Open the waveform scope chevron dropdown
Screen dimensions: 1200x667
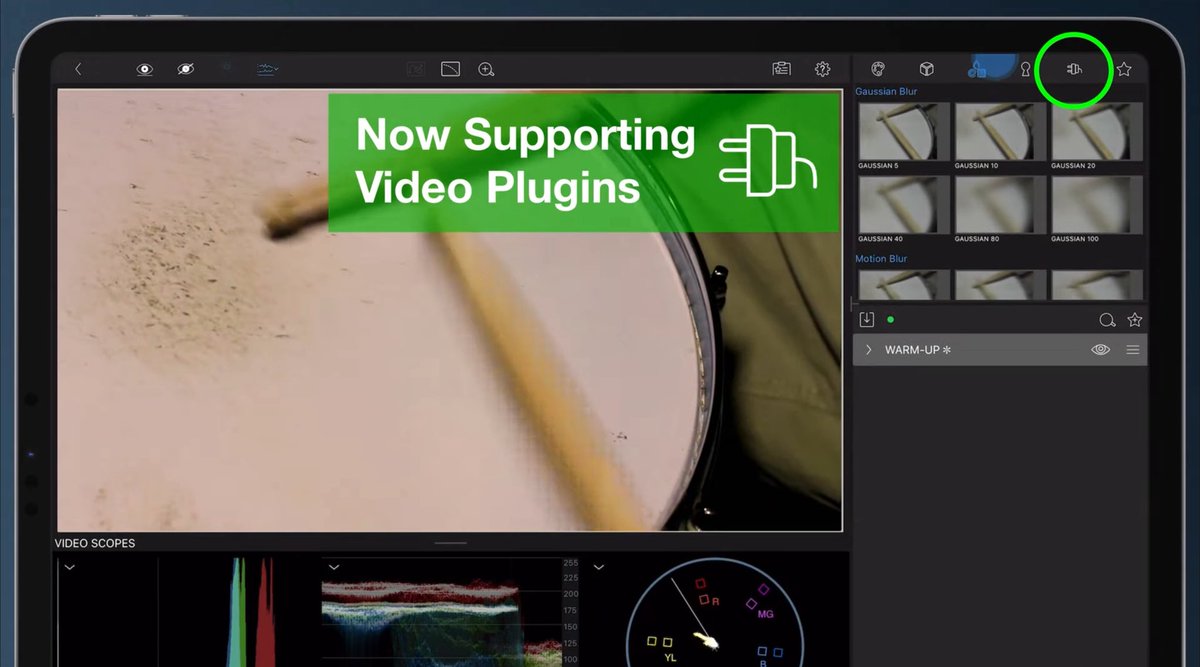pos(334,567)
